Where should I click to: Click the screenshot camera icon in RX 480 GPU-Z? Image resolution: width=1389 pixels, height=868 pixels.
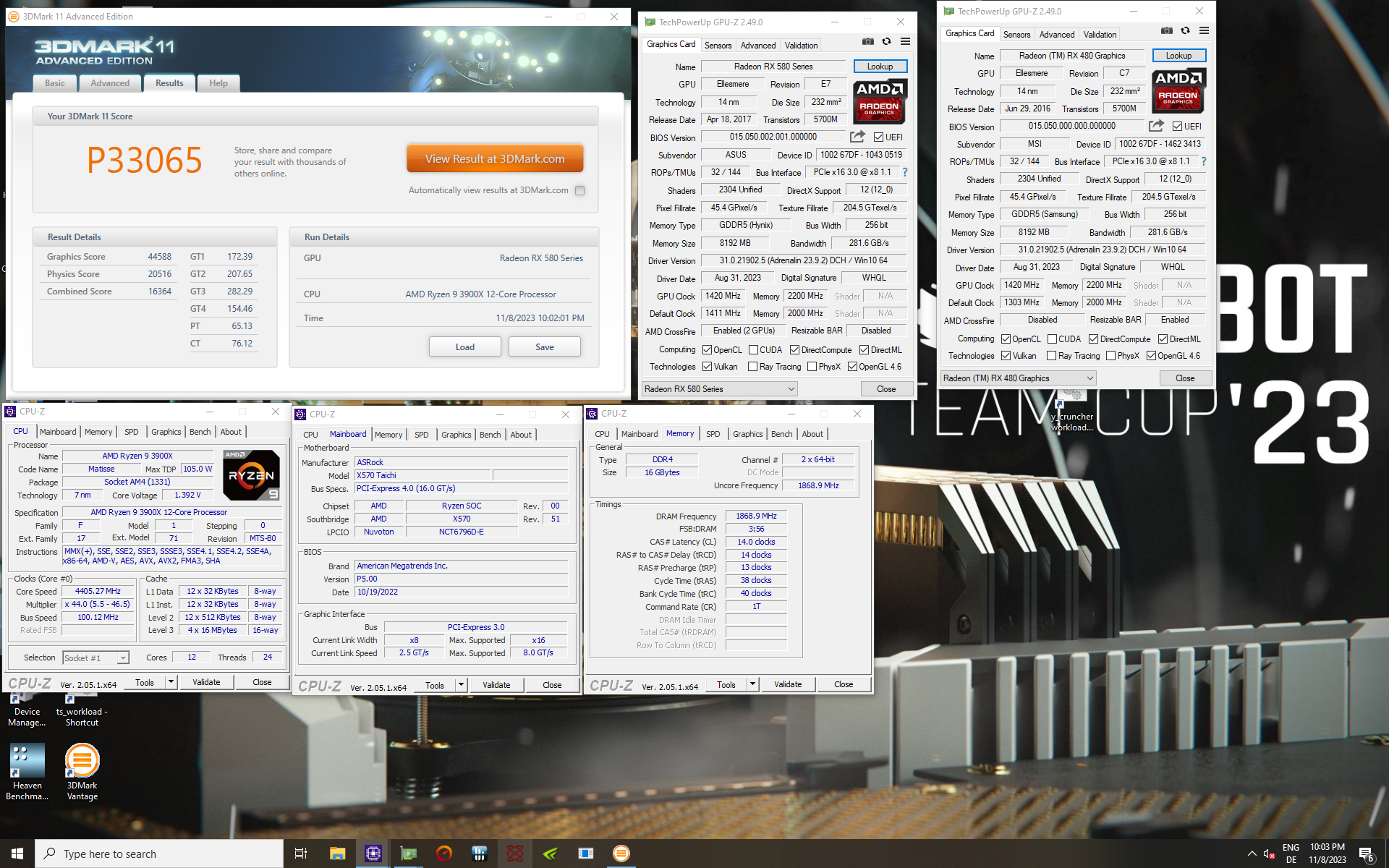(1166, 31)
